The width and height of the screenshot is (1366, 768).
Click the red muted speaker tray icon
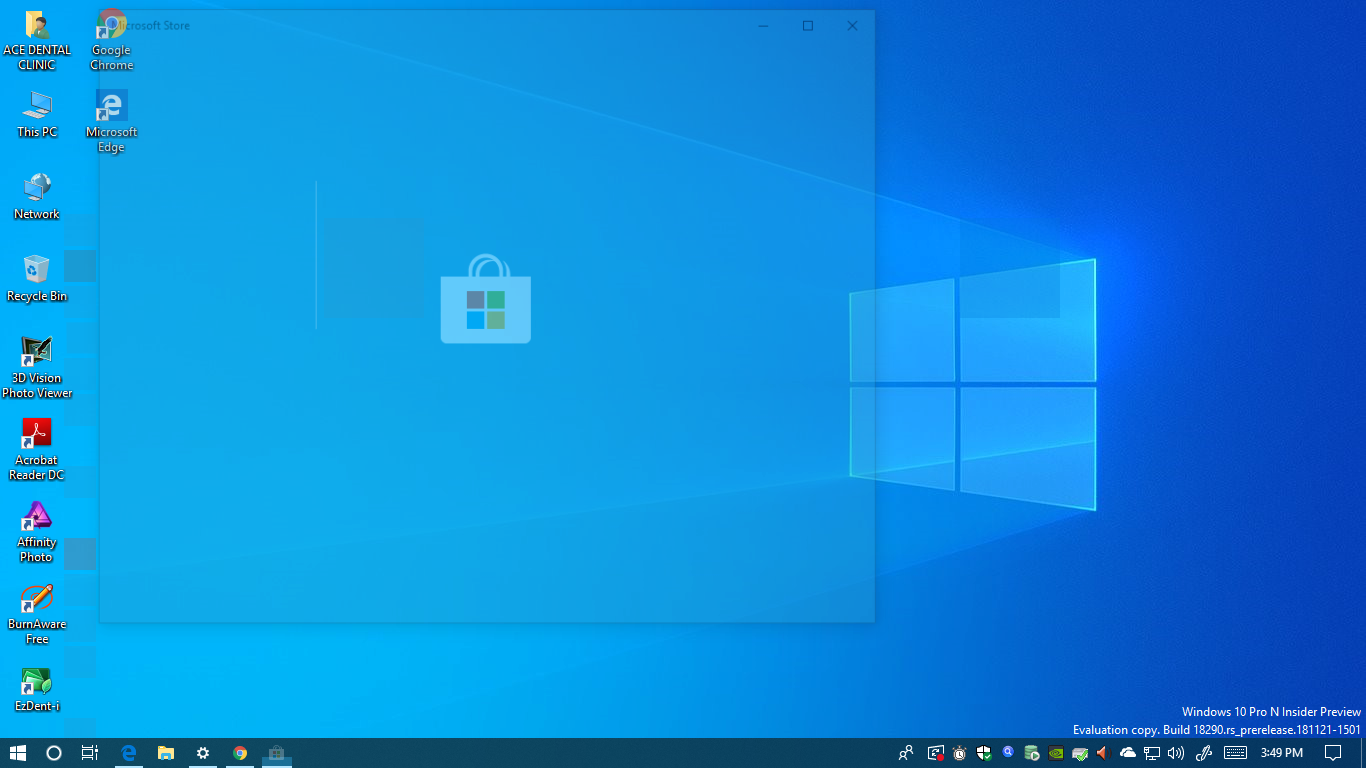coord(1104,753)
